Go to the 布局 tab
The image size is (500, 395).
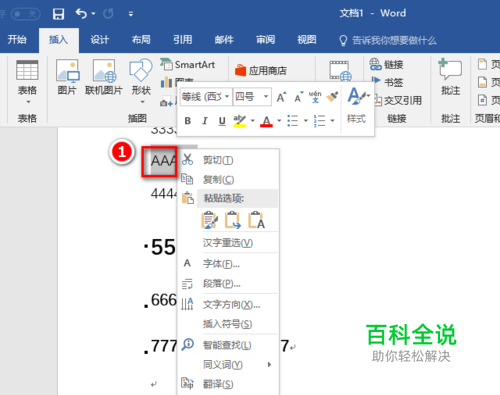pyautogui.click(x=141, y=40)
